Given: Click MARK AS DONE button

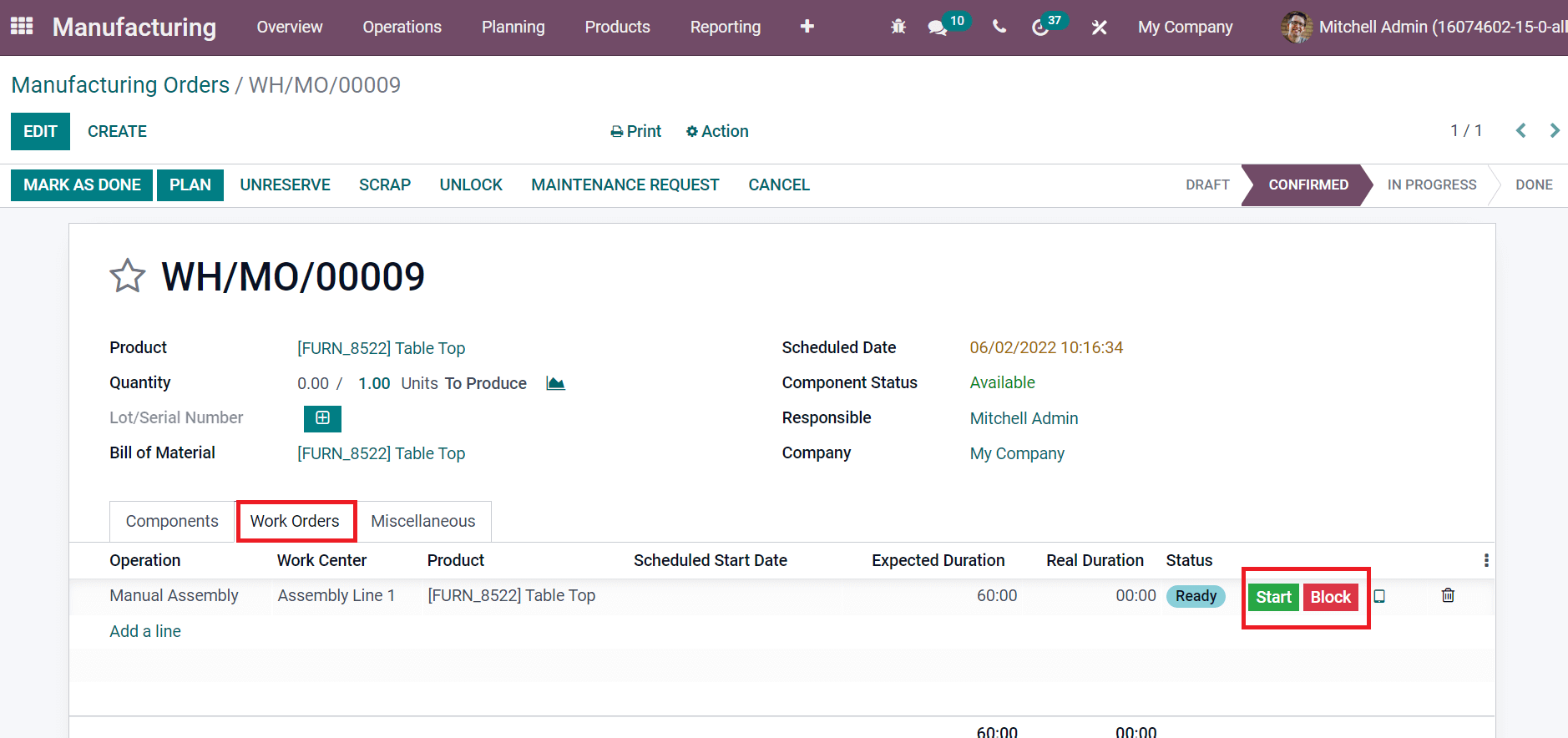Looking at the screenshot, I should pyautogui.click(x=82, y=184).
